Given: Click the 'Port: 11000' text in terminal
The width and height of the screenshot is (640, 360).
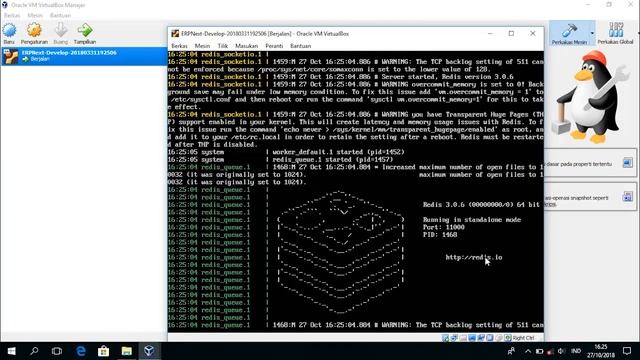Looking at the screenshot, I should pyautogui.click(x=444, y=227).
